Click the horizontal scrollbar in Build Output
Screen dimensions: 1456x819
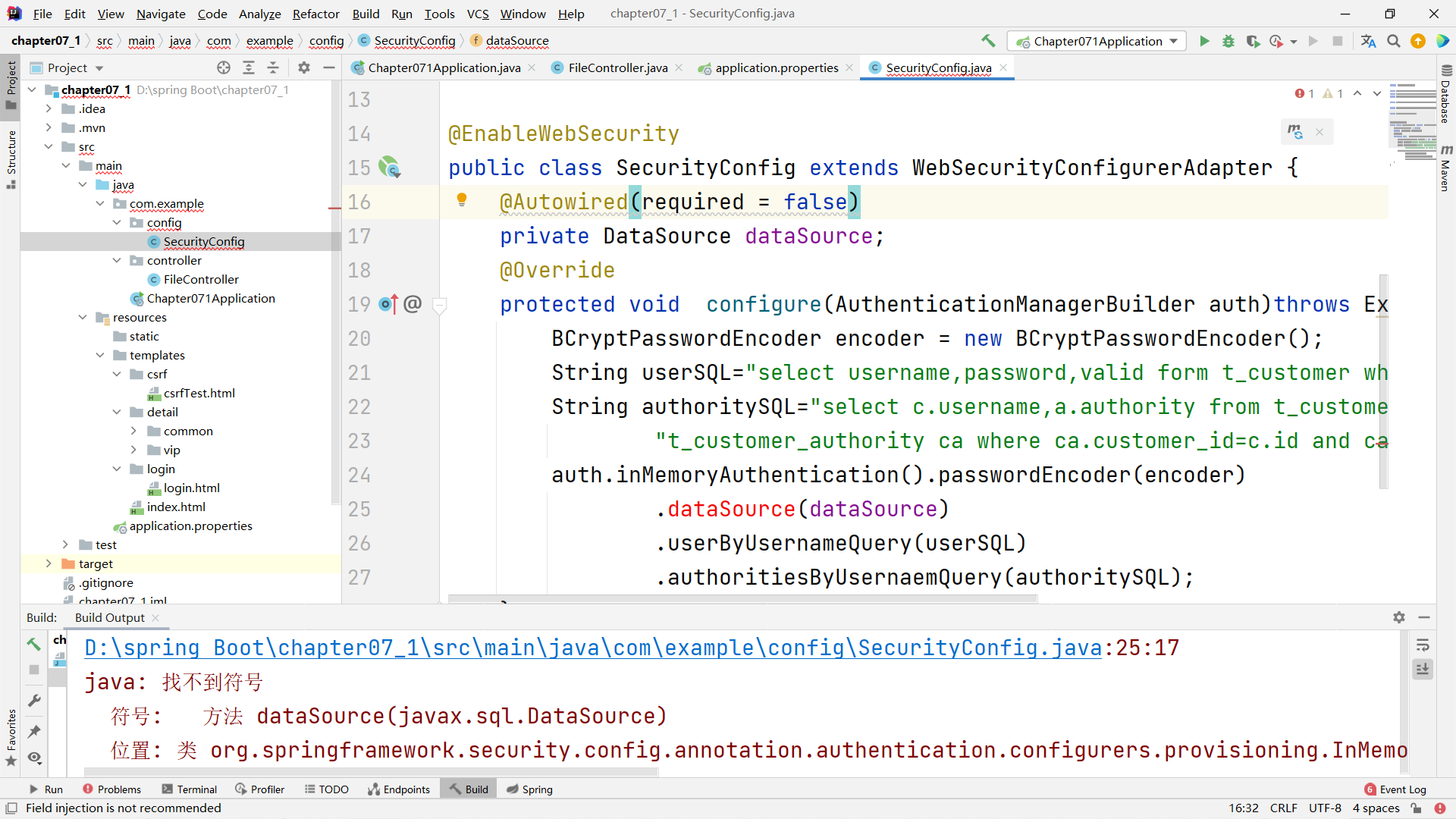click(x=372, y=772)
